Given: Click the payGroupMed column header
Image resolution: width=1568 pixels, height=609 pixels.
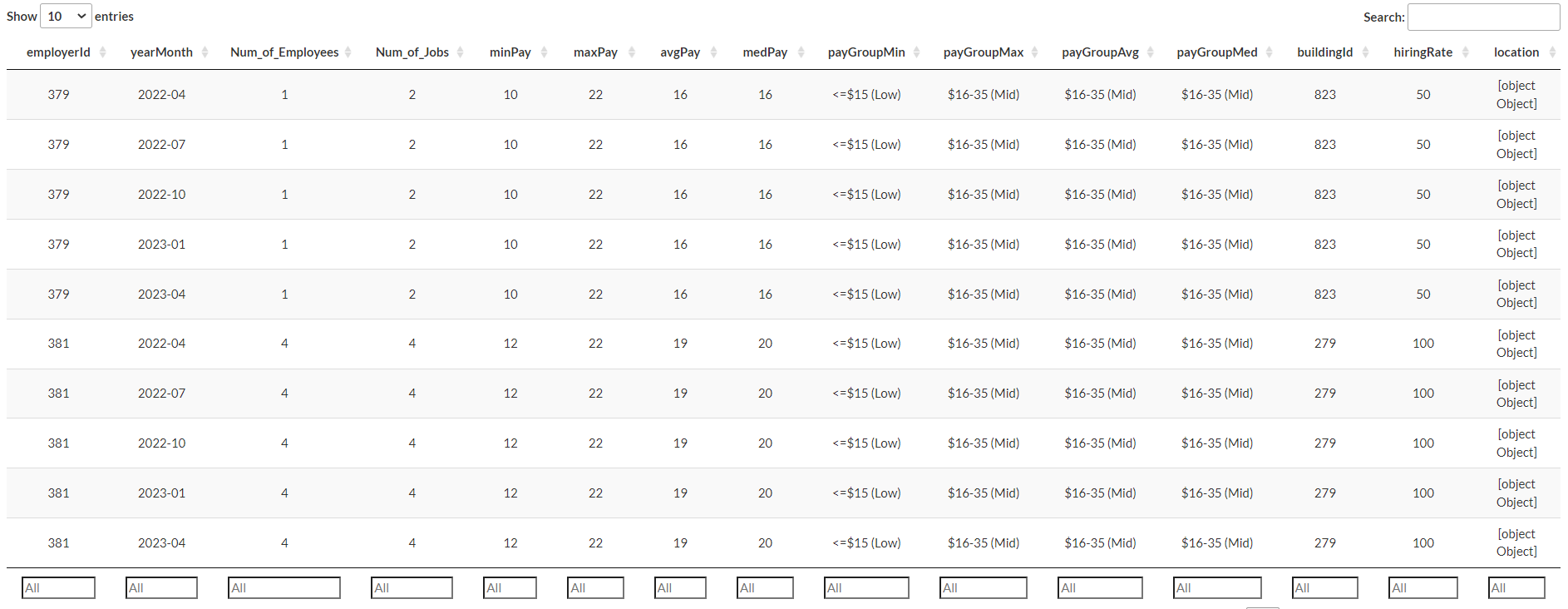Looking at the screenshot, I should (x=1216, y=52).
